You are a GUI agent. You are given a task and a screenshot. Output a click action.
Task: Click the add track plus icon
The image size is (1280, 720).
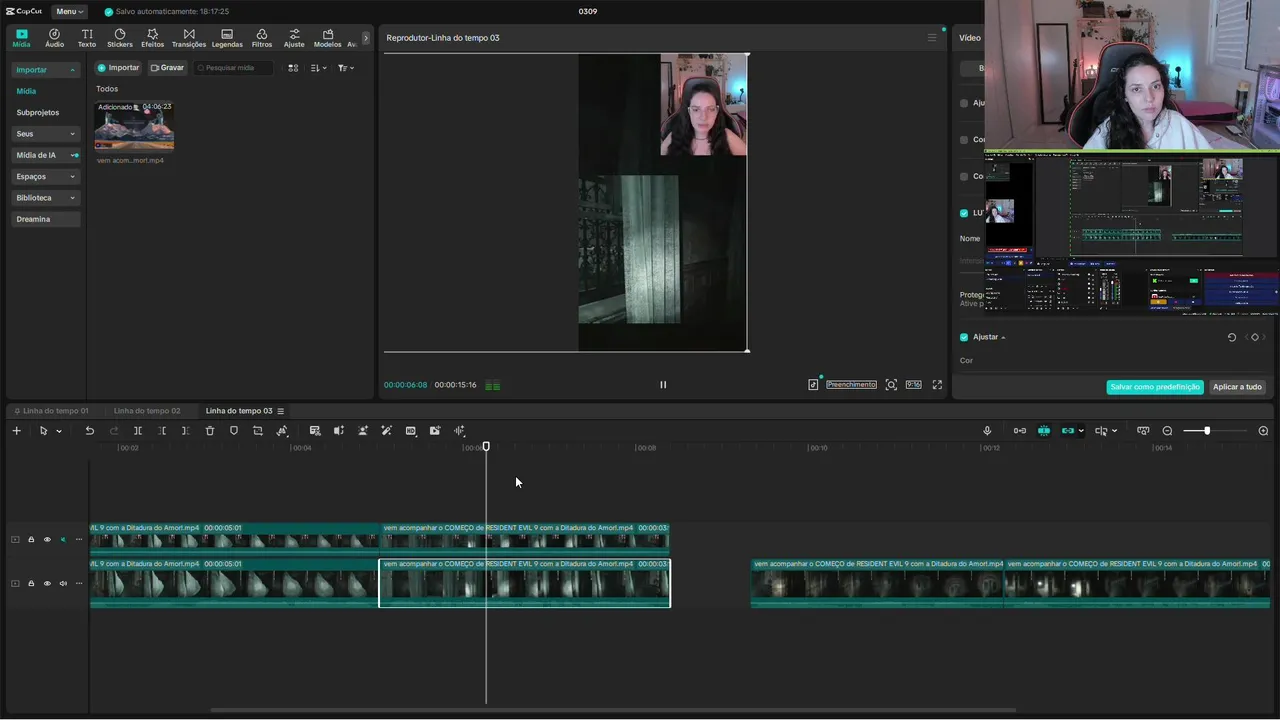coord(16,431)
